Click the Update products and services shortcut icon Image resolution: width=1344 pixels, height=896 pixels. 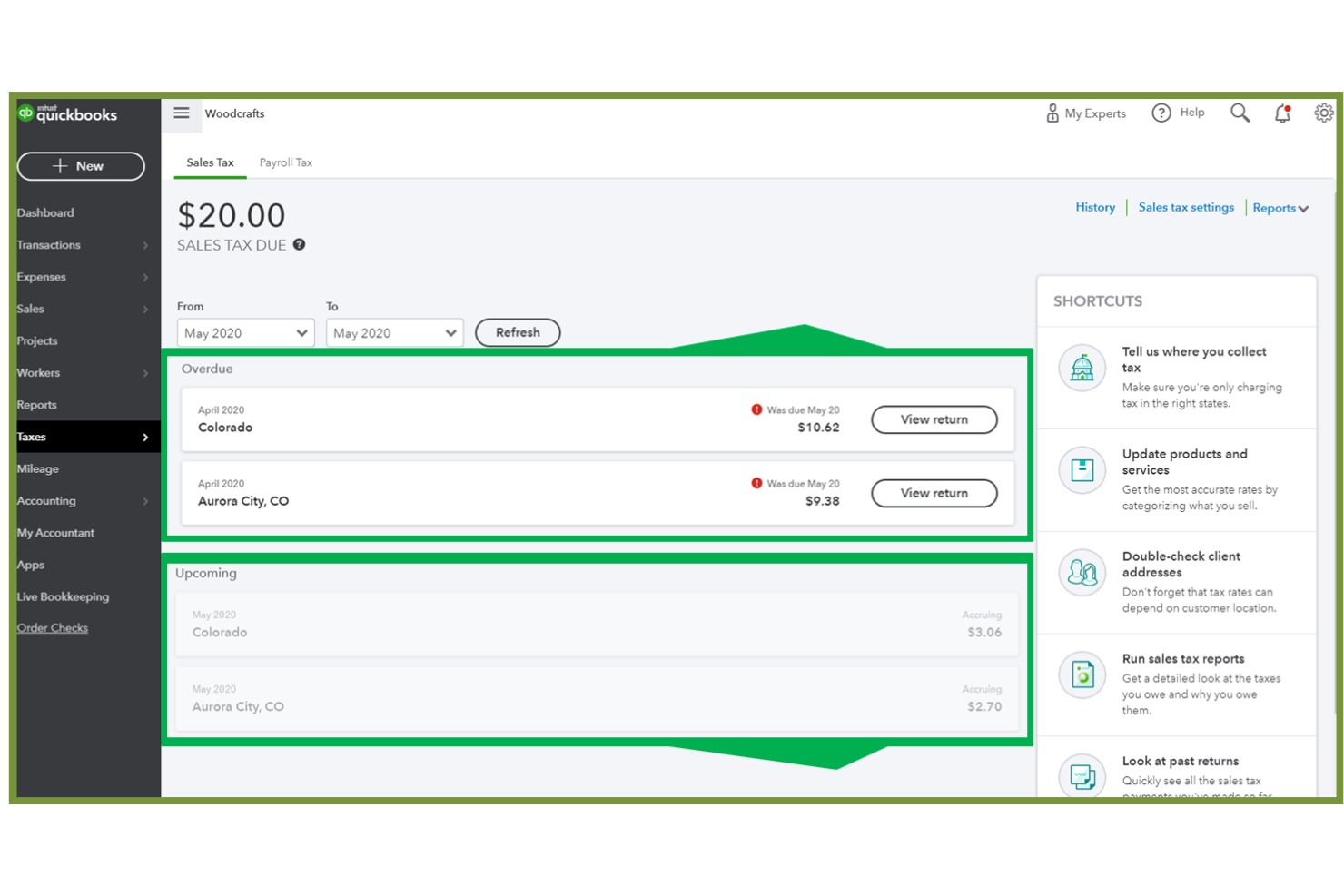pyautogui.click(x=1082, y=469)
